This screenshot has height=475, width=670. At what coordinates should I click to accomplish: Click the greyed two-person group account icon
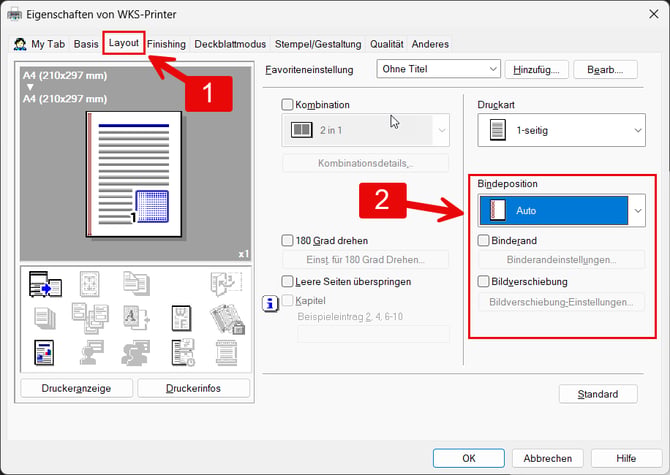[x=136, y=353]
